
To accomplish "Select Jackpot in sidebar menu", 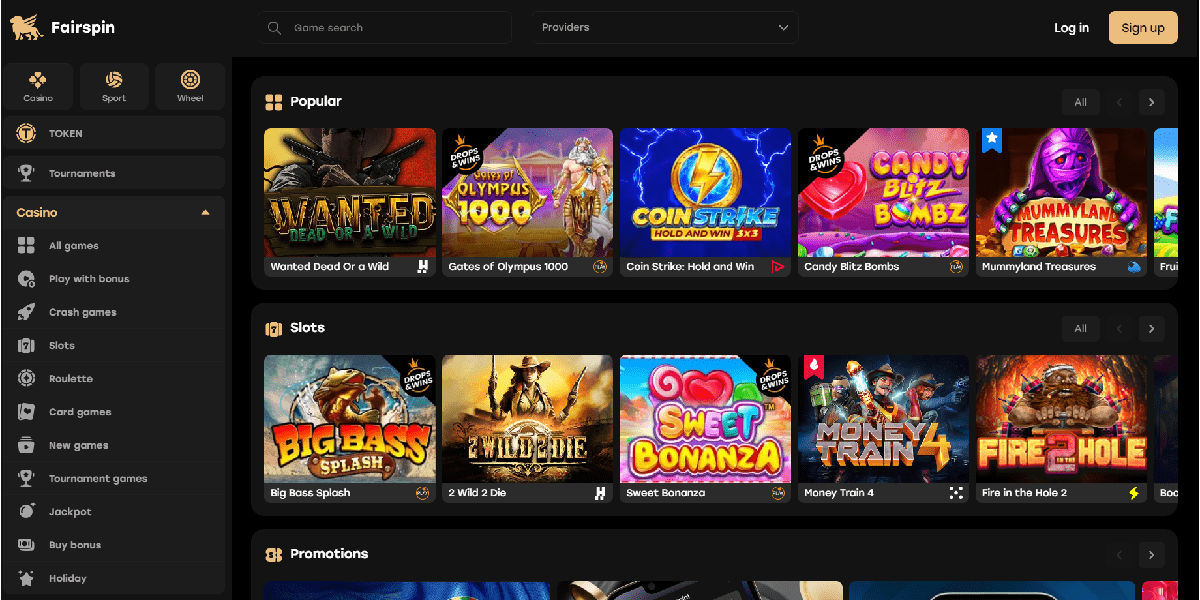I will pyautogui.click(x=69, y=512).
